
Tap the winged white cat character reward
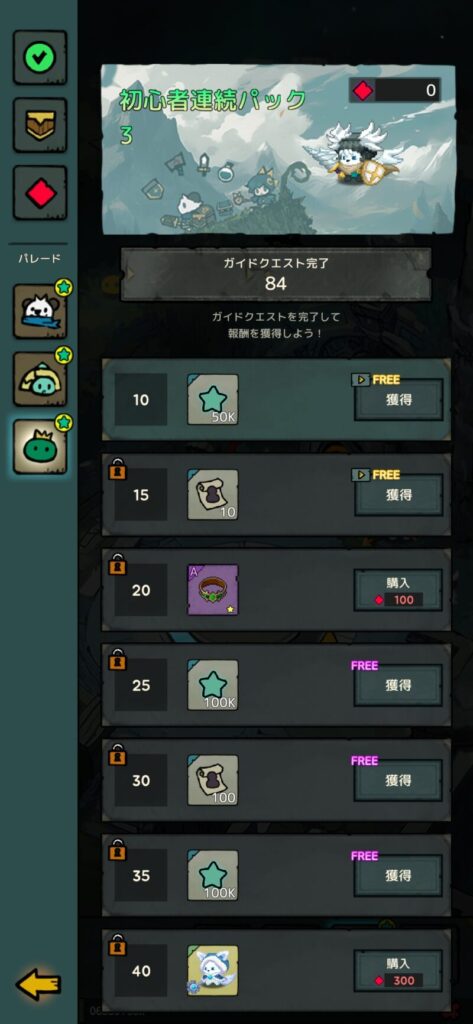(x=213, y=970)
